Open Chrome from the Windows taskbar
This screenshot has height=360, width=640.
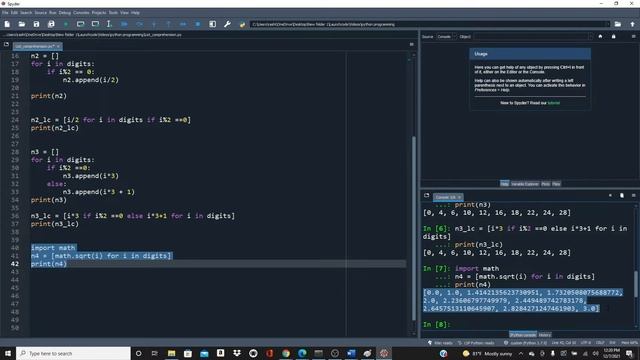tap(286, 353)
